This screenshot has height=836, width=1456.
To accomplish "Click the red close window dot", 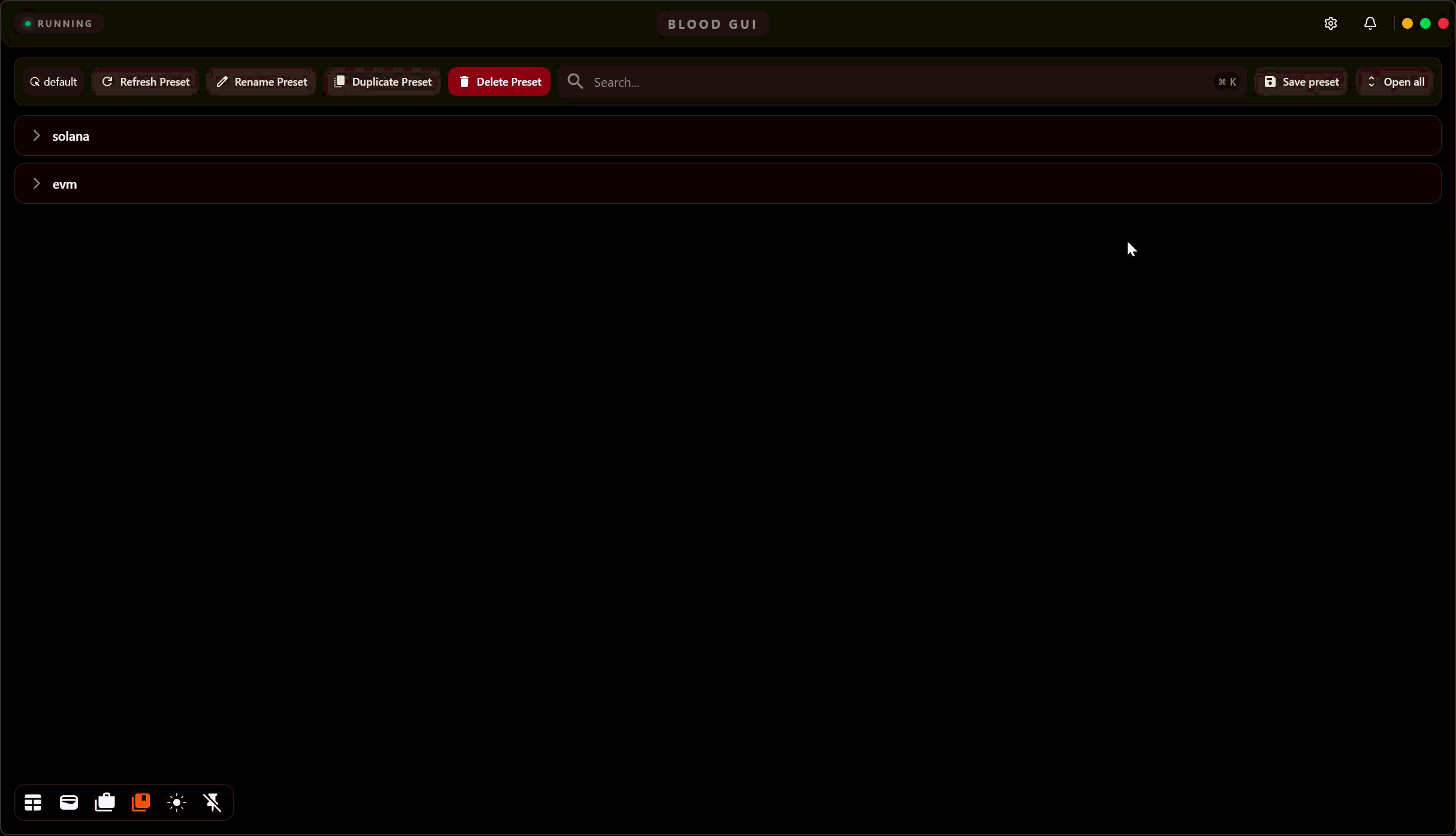I will pos(1443,23).
